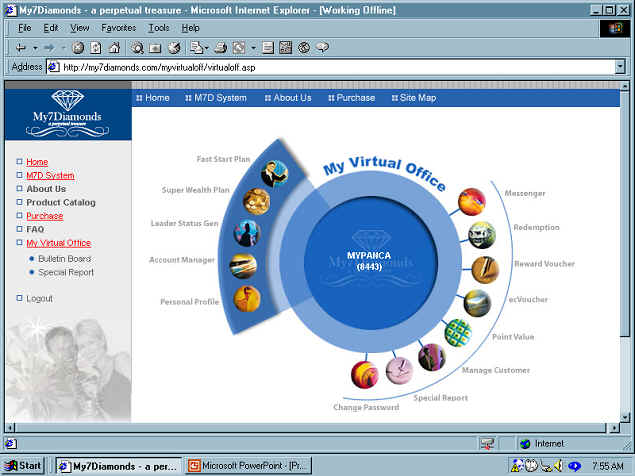Image resolution: width=635 pixels, height=476 pixels.
Task: Open the Favorites menu
Action: [118, 28]
